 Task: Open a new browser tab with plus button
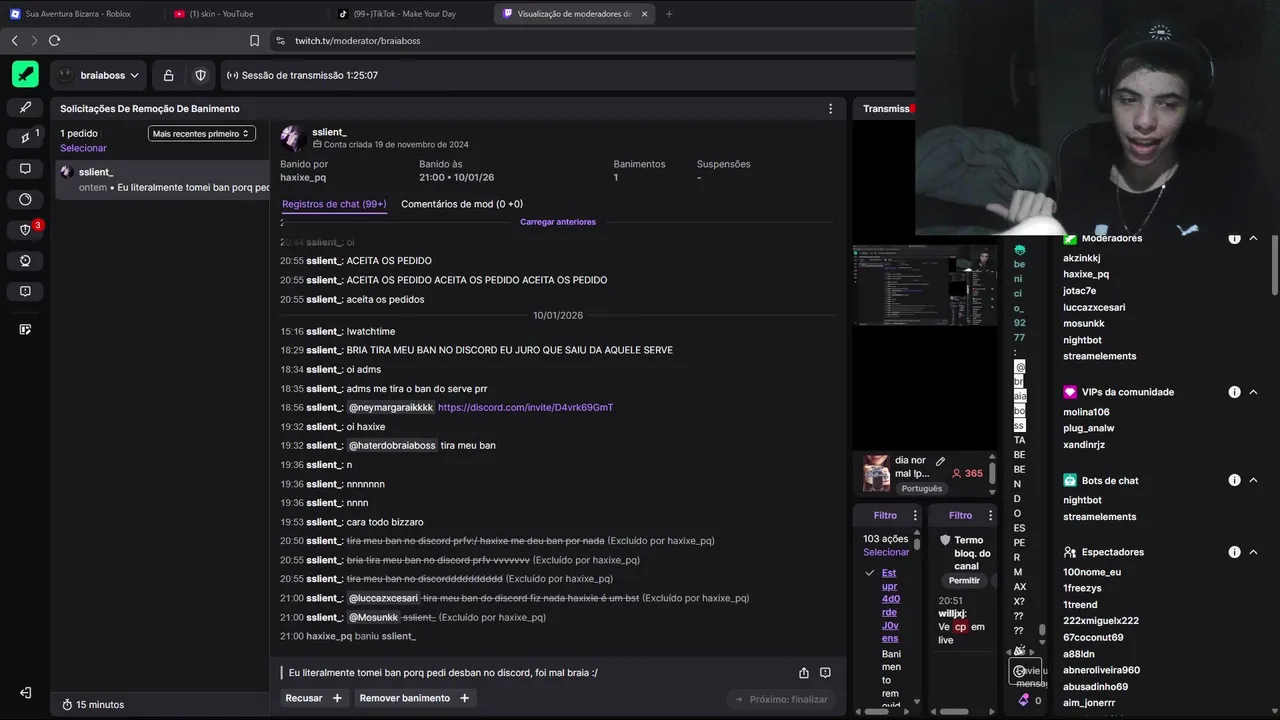(x=669, y=14)
